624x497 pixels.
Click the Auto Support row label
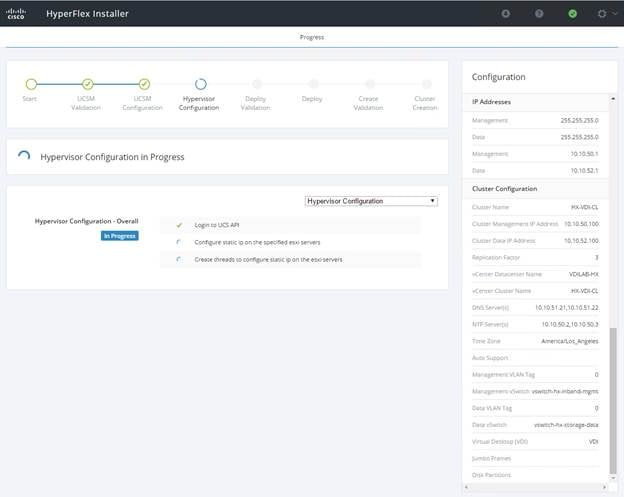pos(490,358)
